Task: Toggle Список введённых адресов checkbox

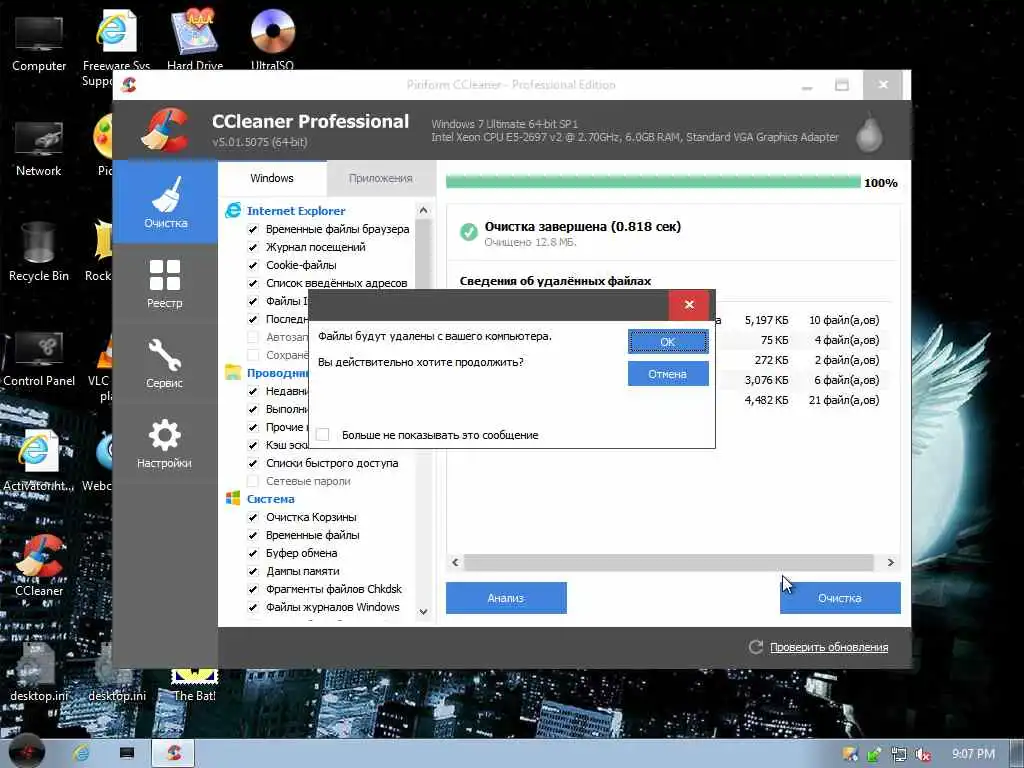Action: point(253,283)
